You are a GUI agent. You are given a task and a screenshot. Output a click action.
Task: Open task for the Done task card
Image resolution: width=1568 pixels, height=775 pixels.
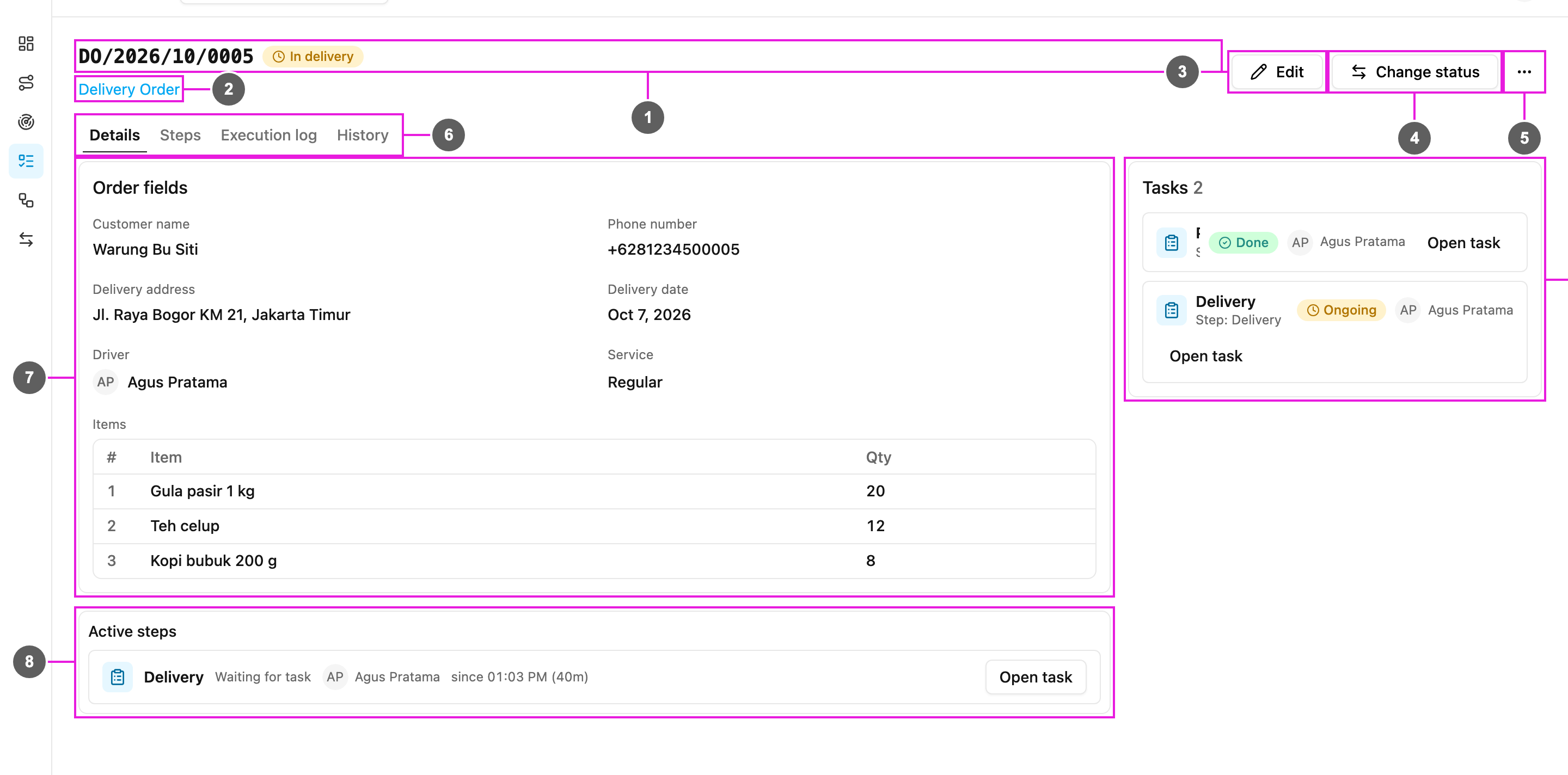tap(1463, 243)
